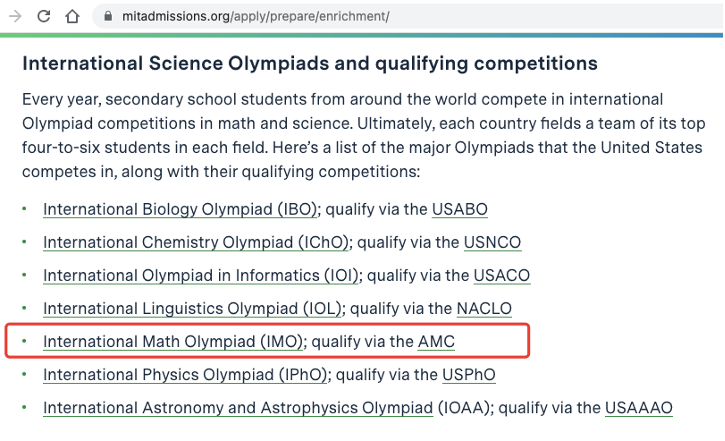Reload the current page
Viewport: 725px width, 441px height.
[x=44, y=17]
